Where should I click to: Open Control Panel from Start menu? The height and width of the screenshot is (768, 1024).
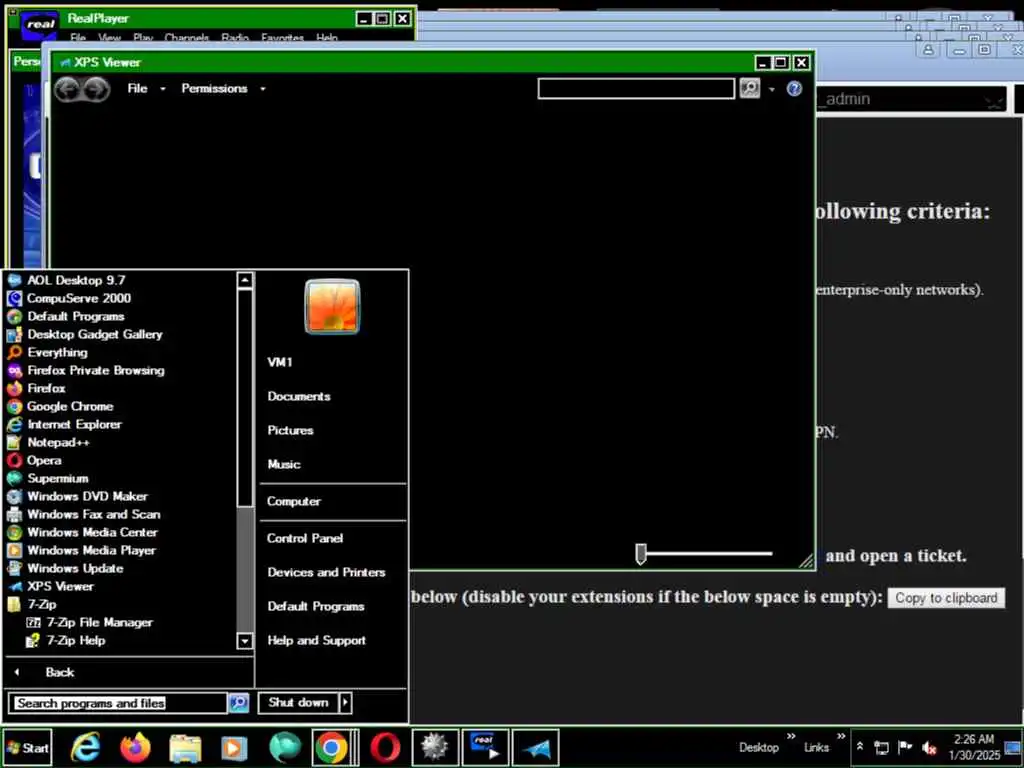click(304, 538)
